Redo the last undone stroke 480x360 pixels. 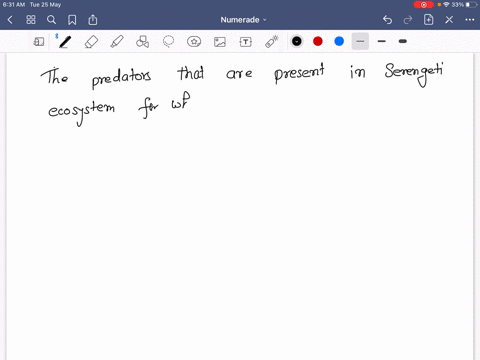[408, 20]
